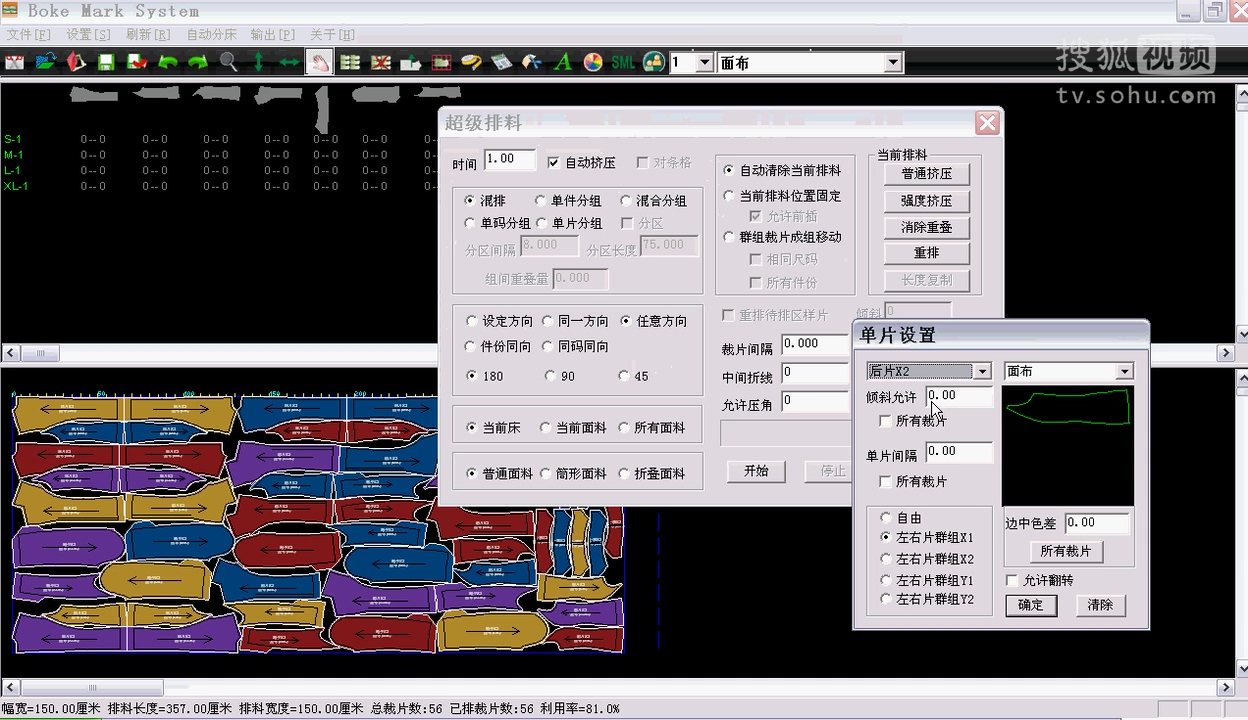Open the zoom magnifier tool
1248x720 pixels.
pos(226,62)
